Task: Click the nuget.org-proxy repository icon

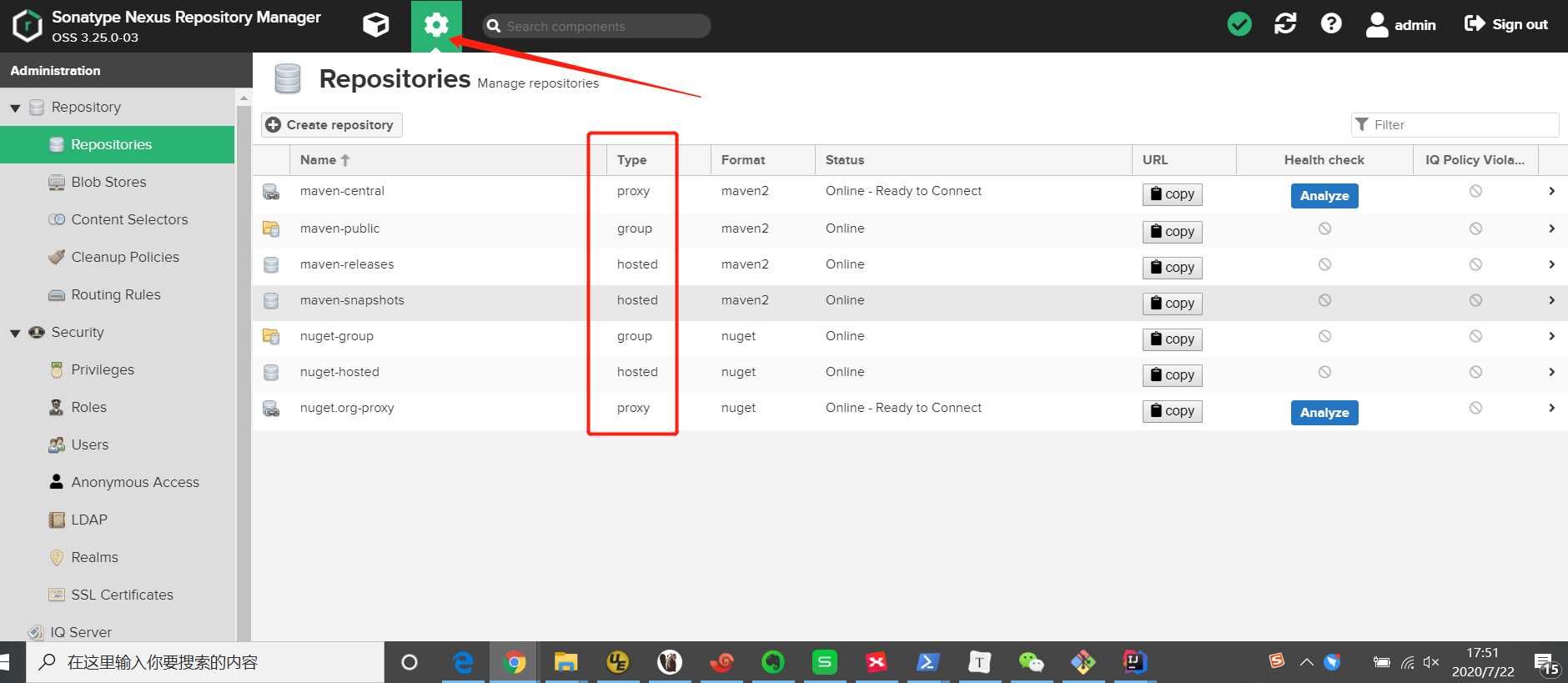Action: tap(271, 409)
